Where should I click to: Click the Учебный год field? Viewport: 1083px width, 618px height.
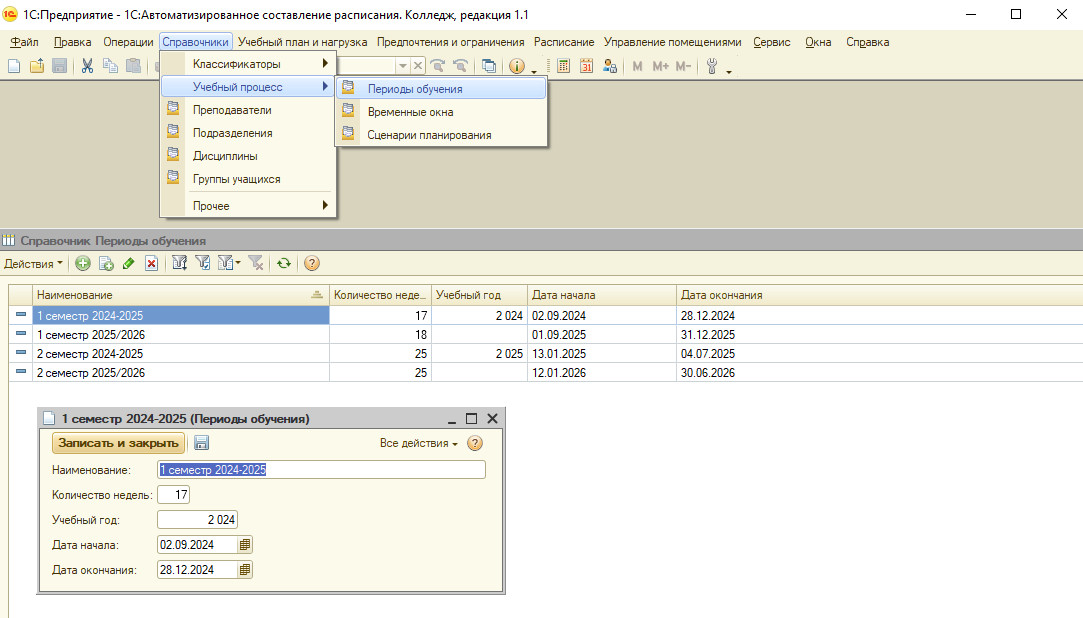tap(198, 519)
